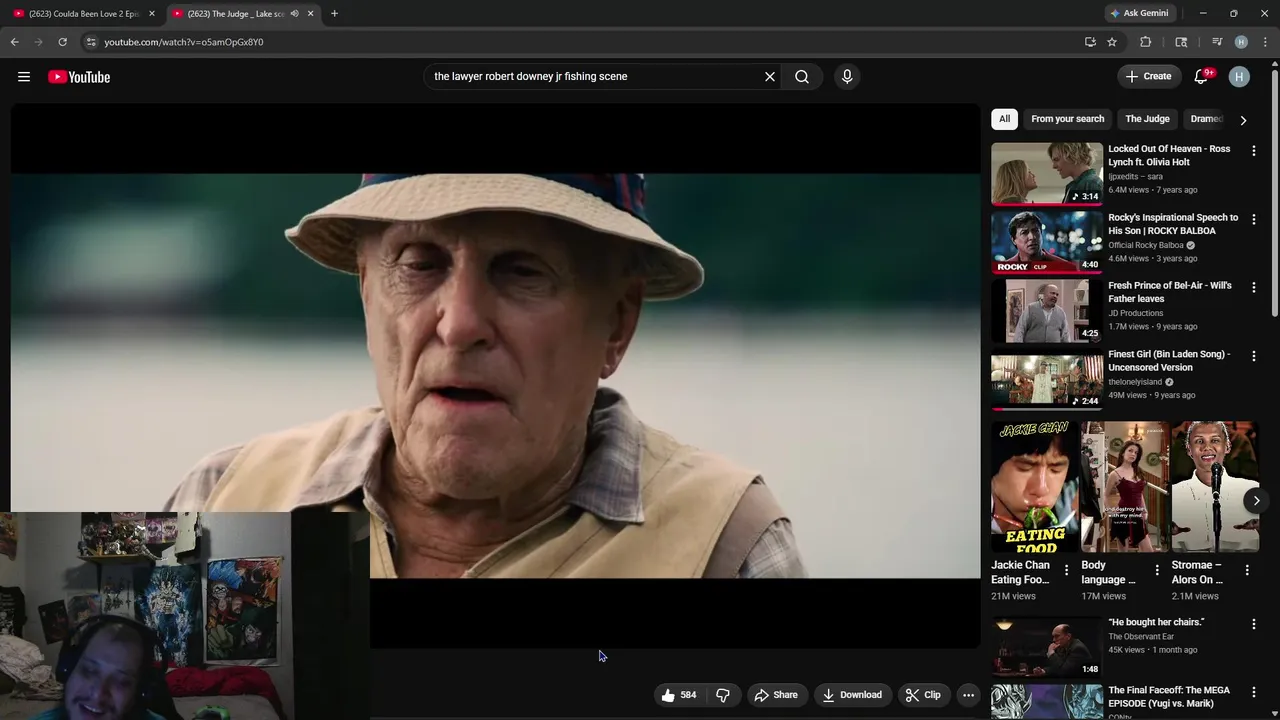Open a new browser tab
This screenshot has width=1280, height=720.
click(x=334, y=14)
